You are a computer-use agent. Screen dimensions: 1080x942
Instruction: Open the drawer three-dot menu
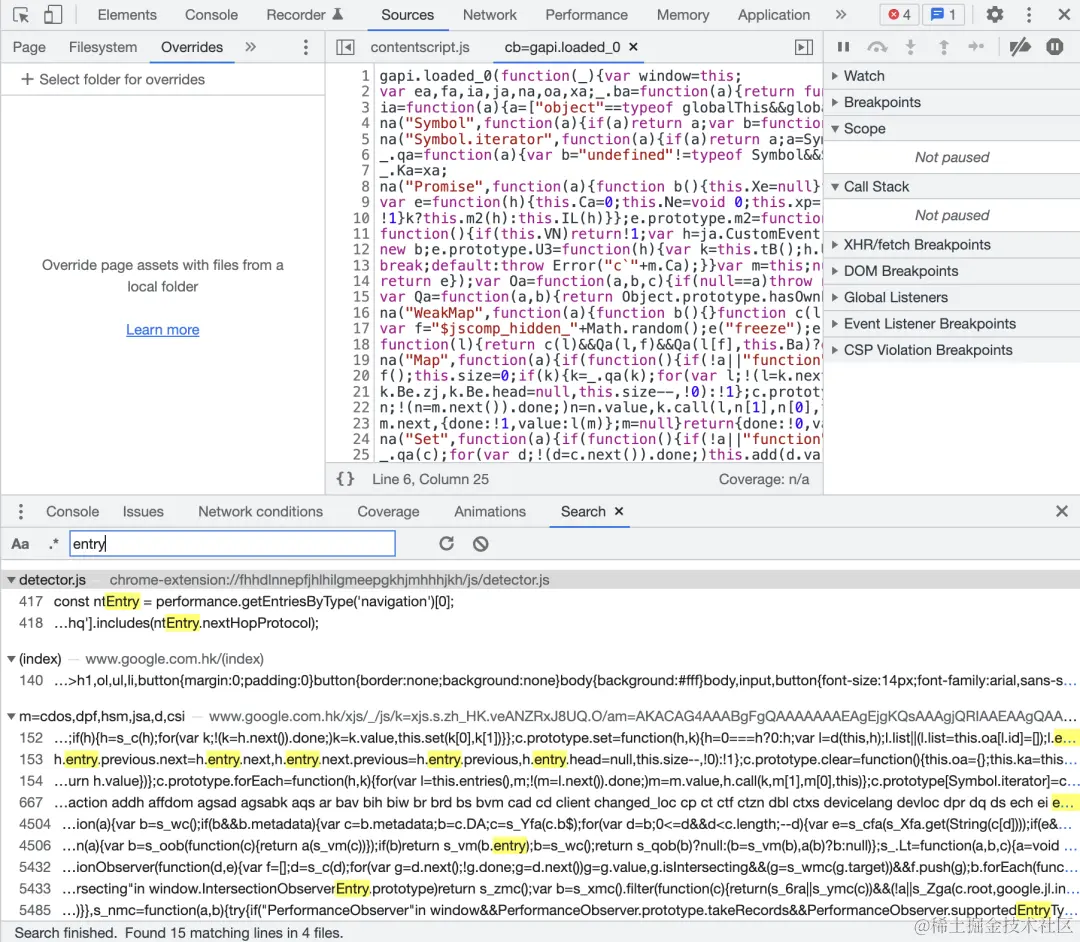(x=21, y=512)
